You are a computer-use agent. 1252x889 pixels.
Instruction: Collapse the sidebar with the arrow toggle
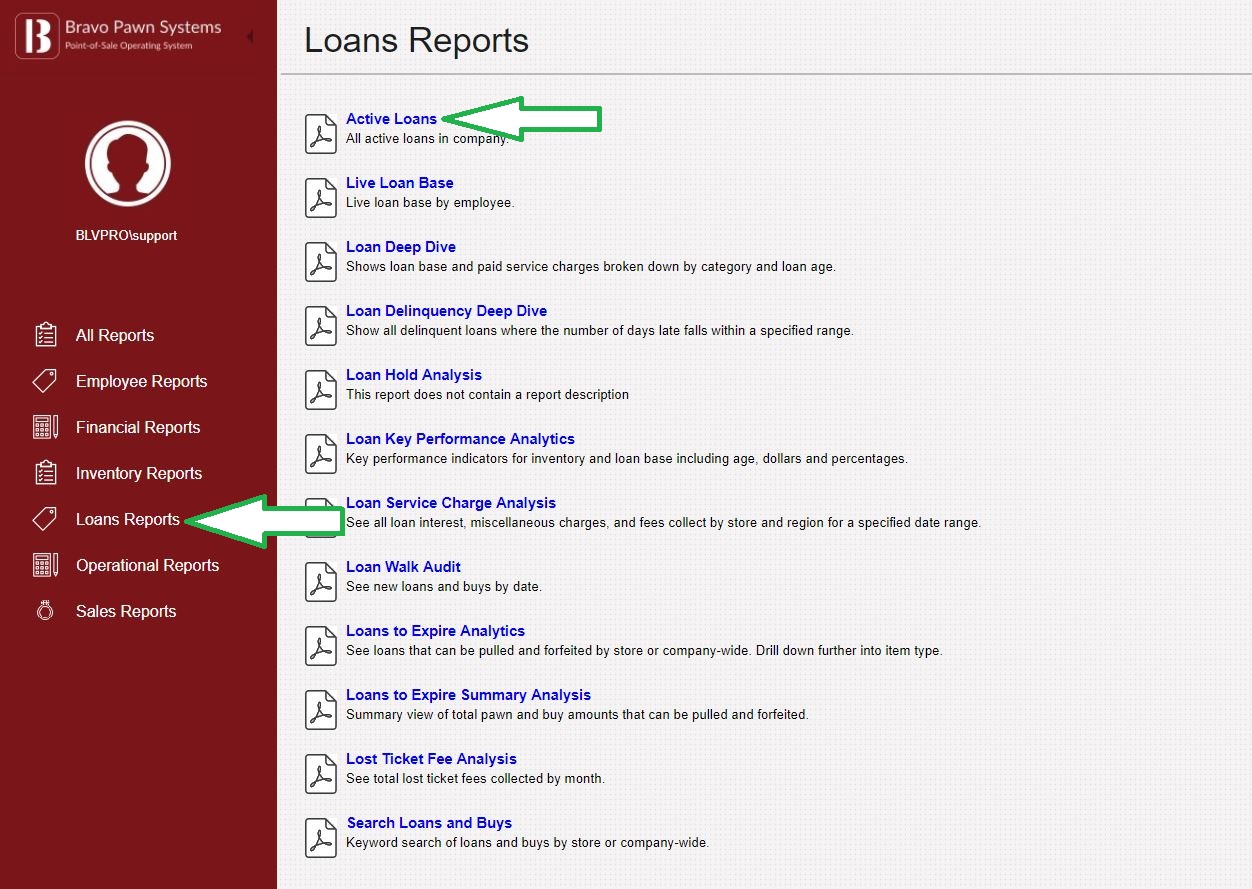pos(249,36)
